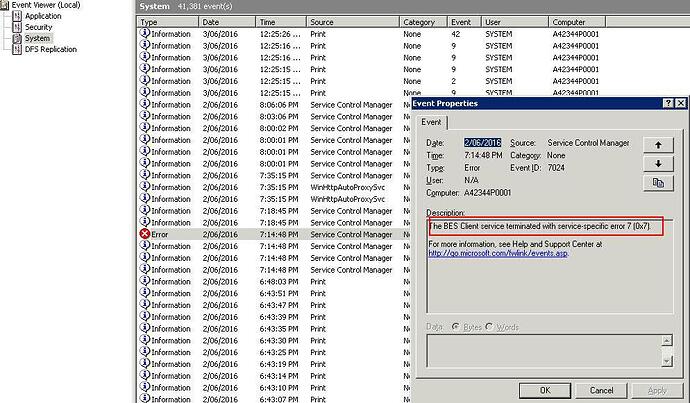Screen dimensions: 690x403
Task: Click the Application log icon in the tree
Action: (17, 16)
